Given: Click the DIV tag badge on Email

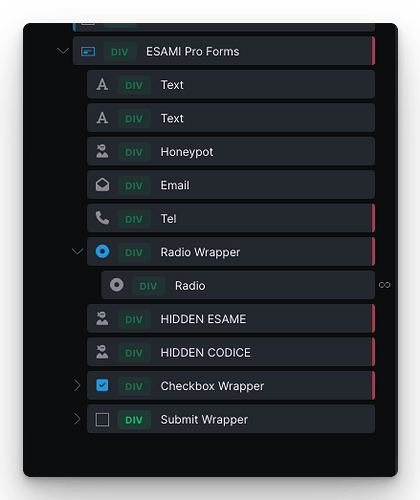Looking at the screenshot, I should tap(134, 185).
